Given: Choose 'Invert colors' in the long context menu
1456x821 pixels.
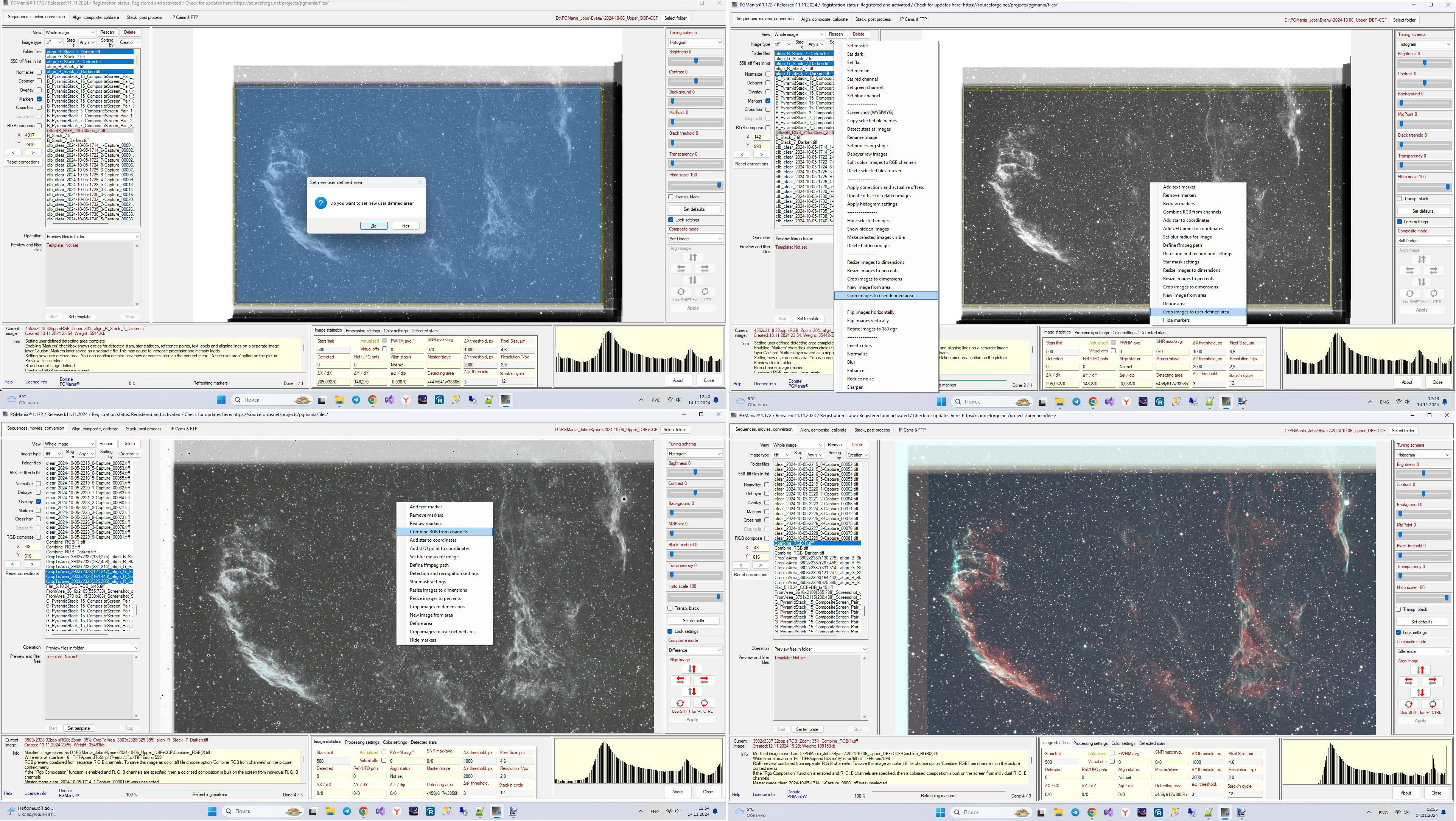Looking at the screenshot, I should pyautogui.click(x=859, y=346).
